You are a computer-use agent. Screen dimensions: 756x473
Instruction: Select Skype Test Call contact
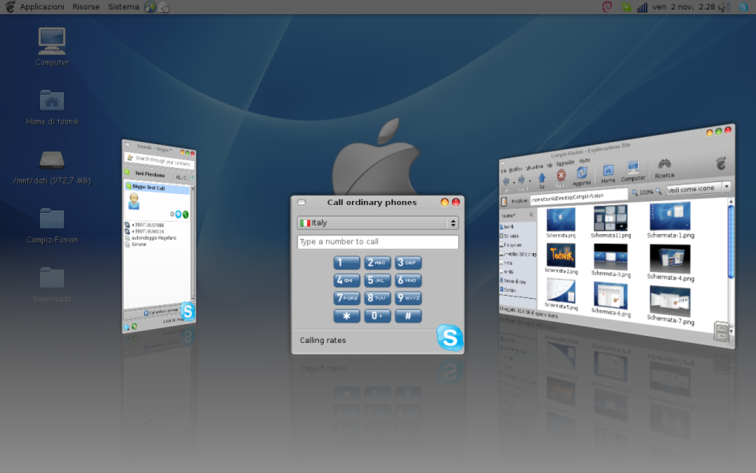146,188
